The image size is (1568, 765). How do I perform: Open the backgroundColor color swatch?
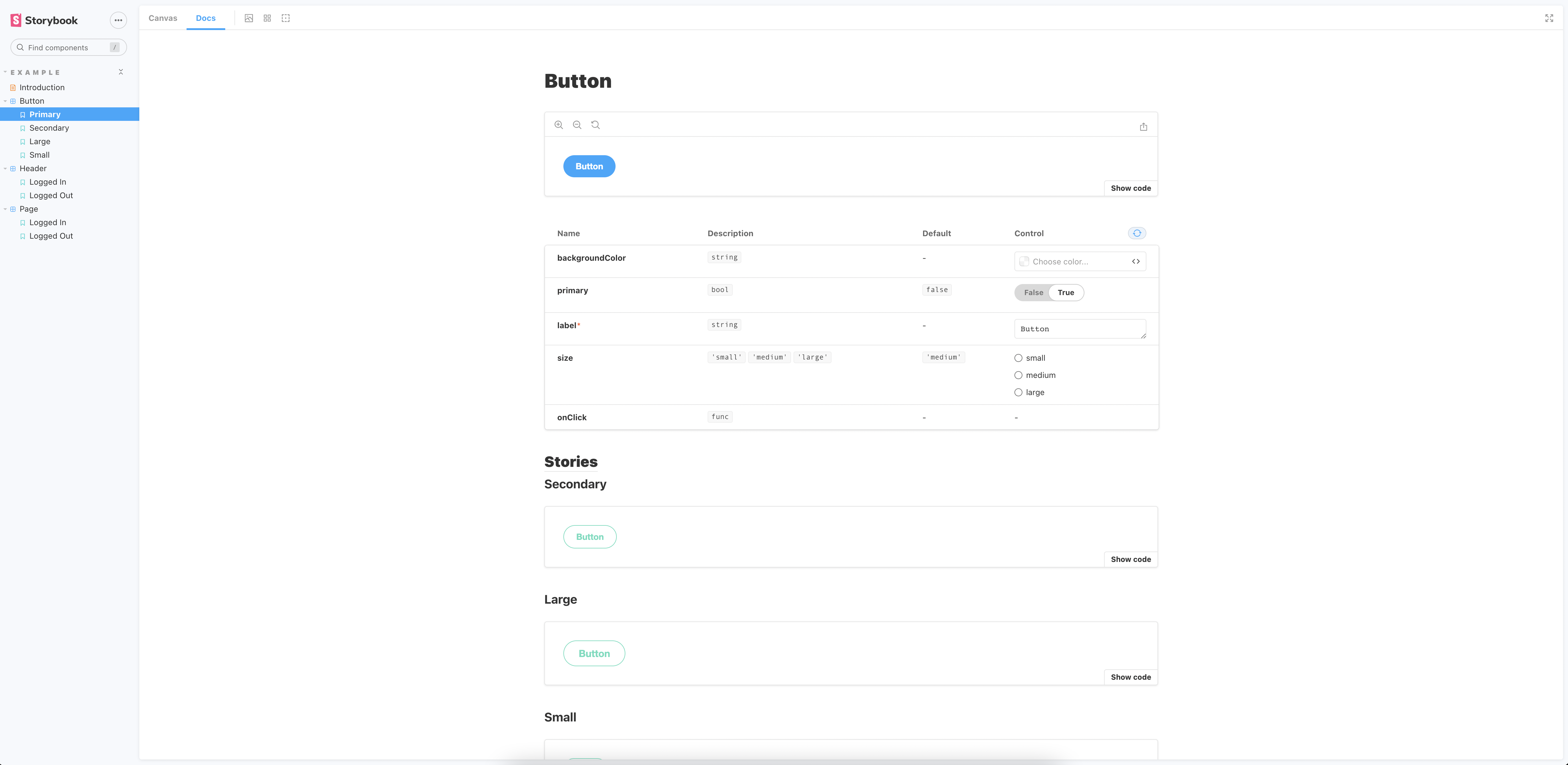coord(1025,262)
